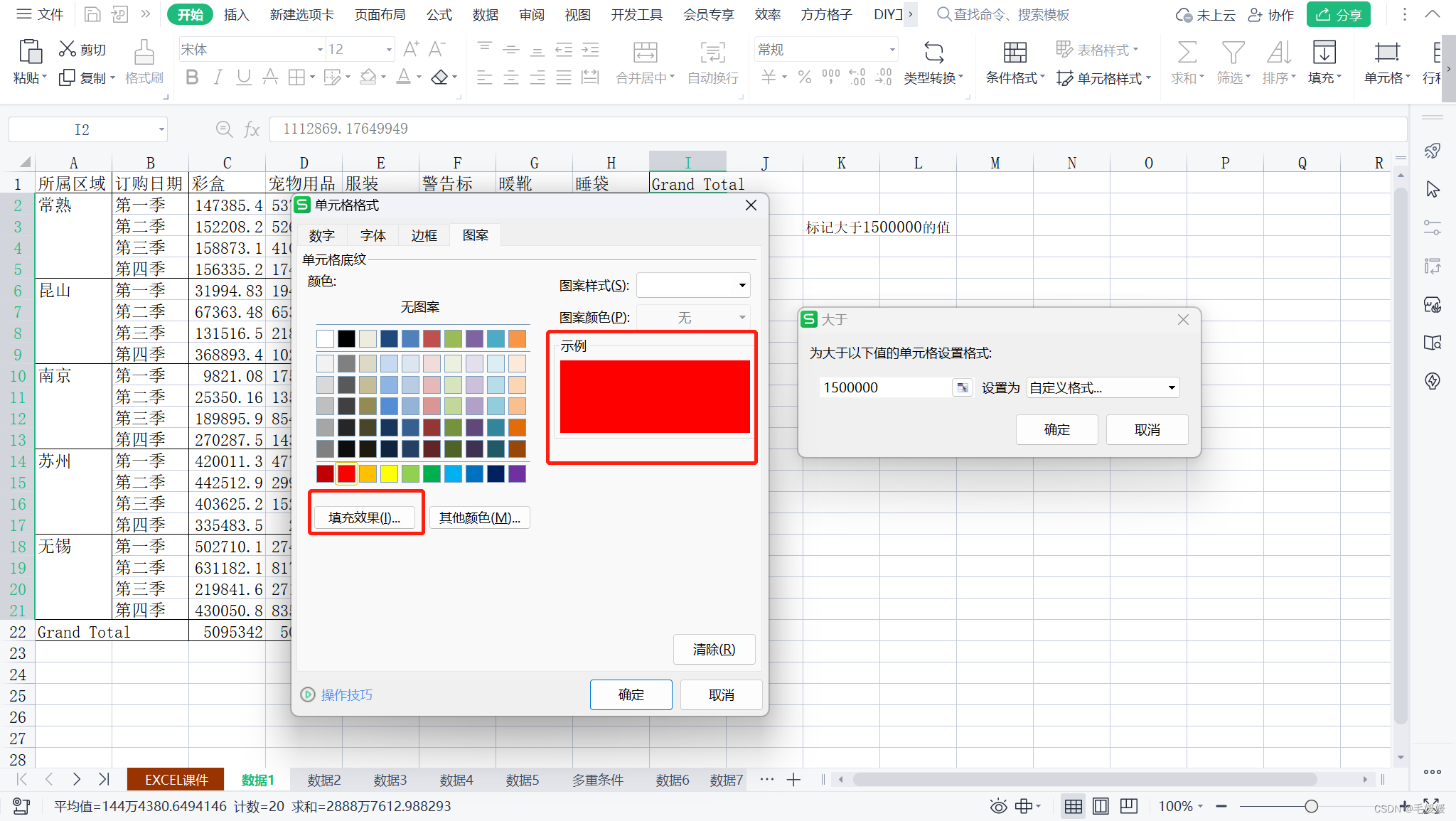Click the Italic formatting icon
Screen dimensions: 1456x821
click(x=218, y=77)
